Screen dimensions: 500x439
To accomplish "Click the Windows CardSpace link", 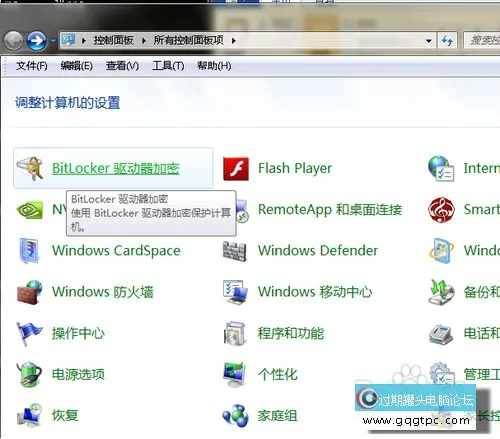I will tap(116, 251).
